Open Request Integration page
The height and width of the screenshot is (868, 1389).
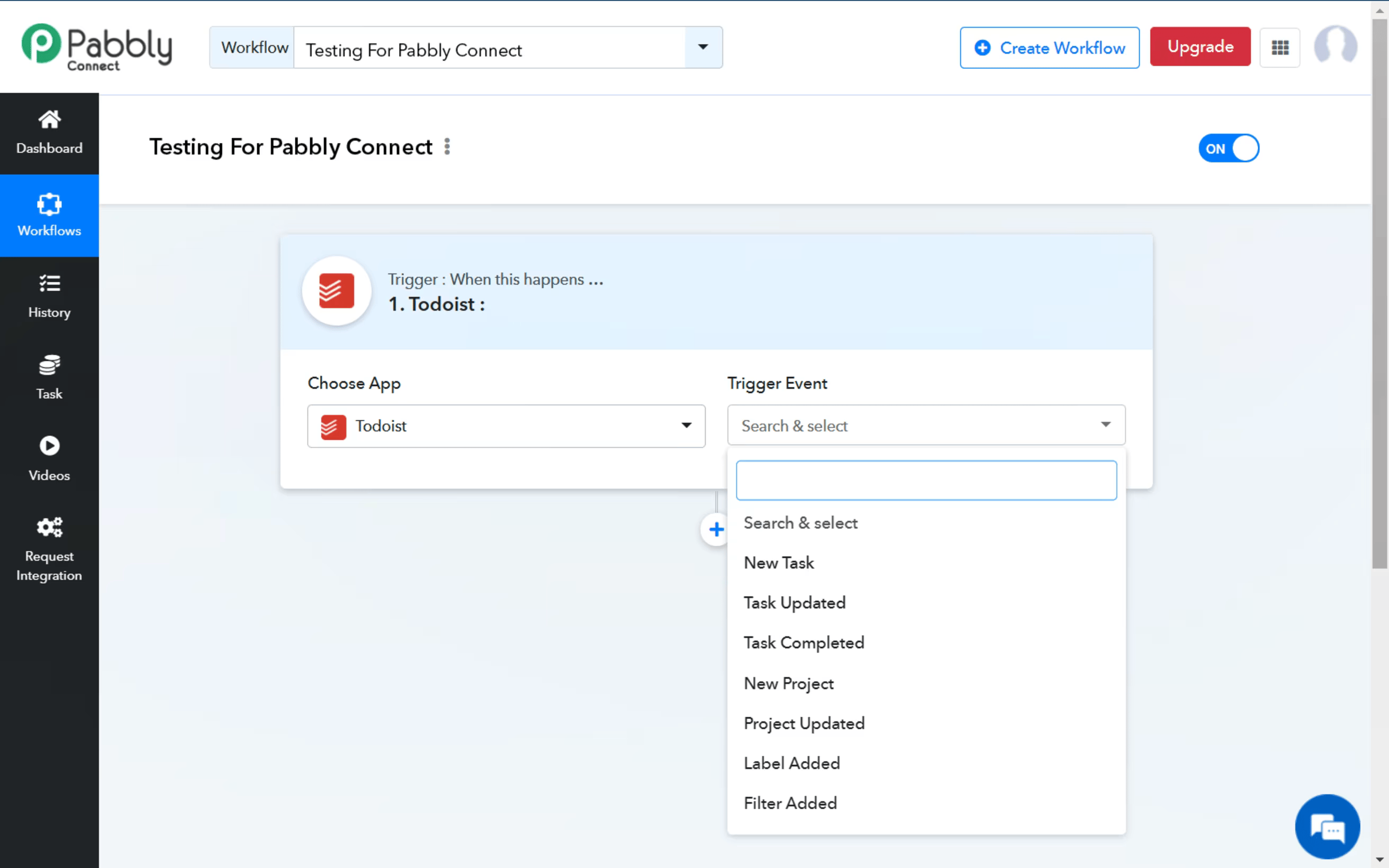point(49,549)
